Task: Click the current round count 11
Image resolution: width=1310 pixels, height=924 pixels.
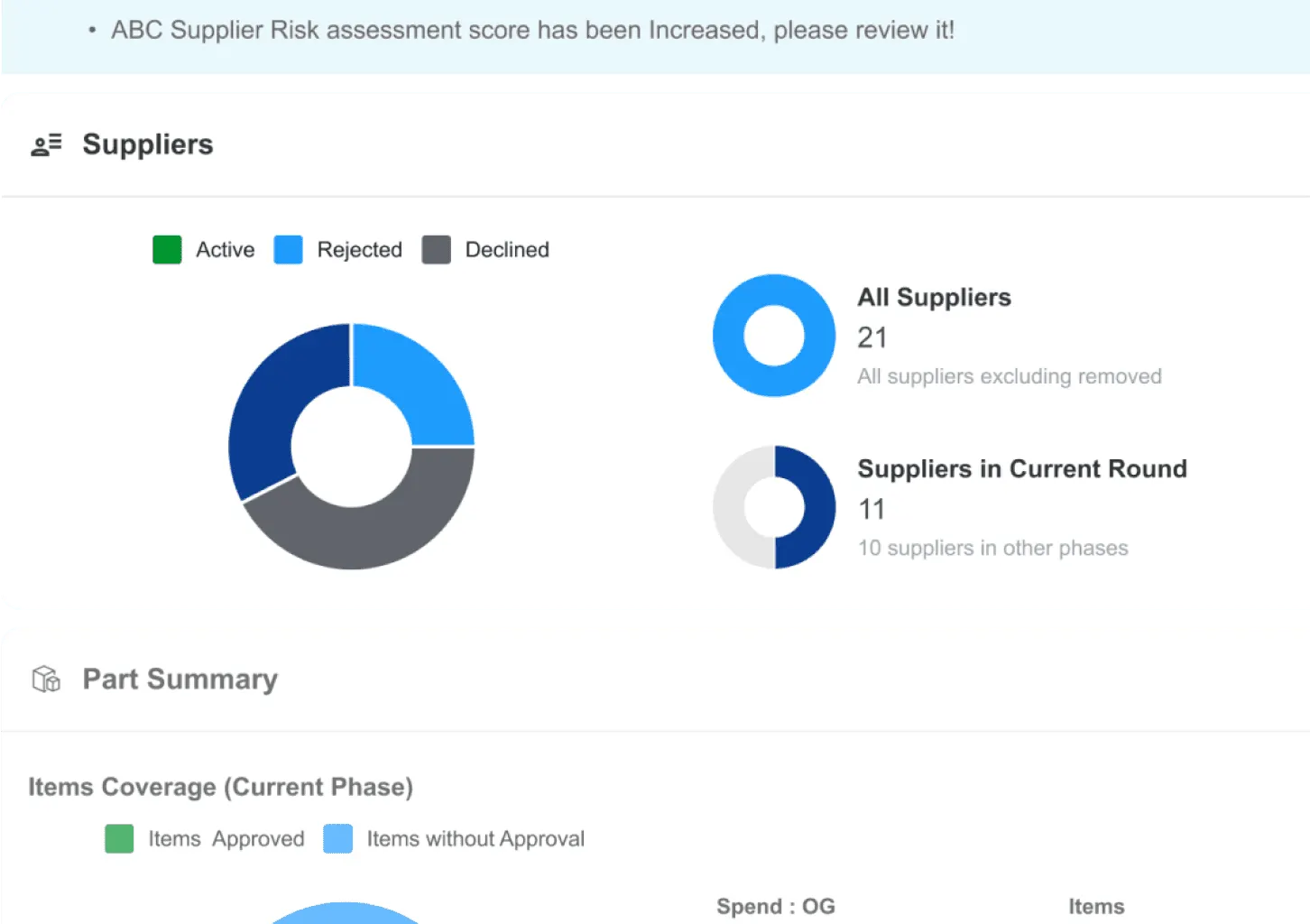Action: (872, 509)
